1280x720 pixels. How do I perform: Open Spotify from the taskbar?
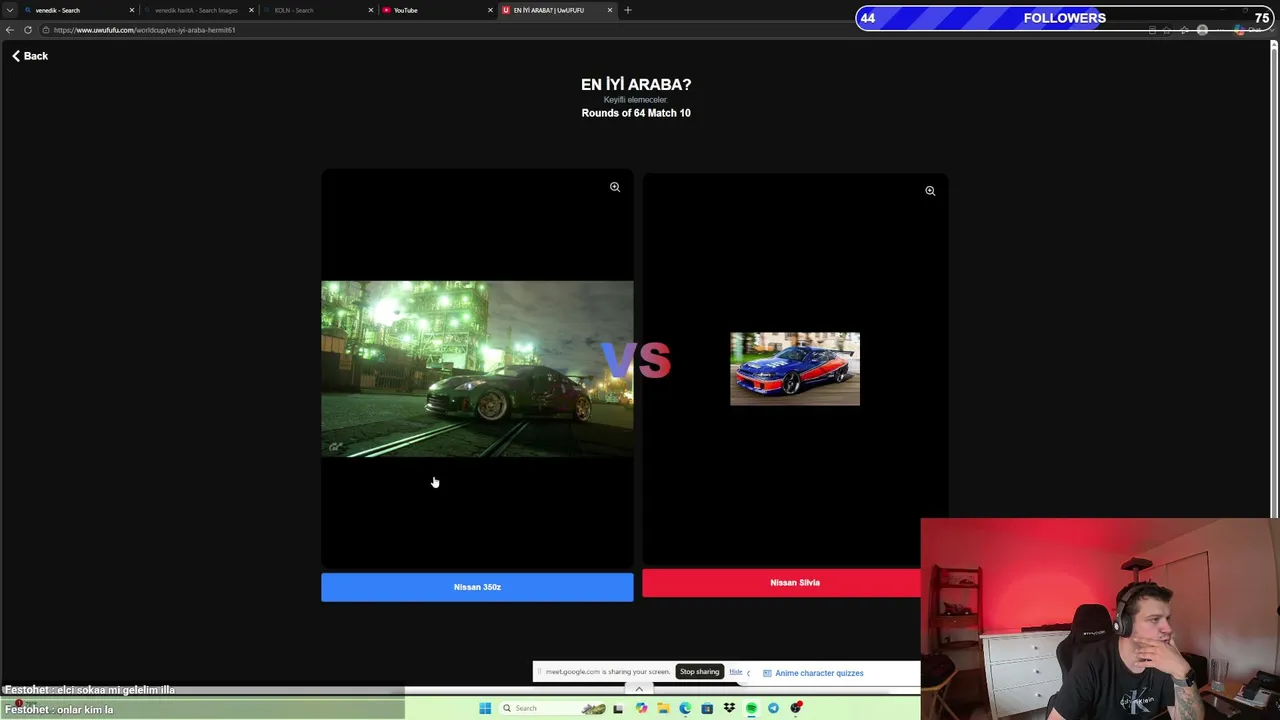[x=751, y=708]
